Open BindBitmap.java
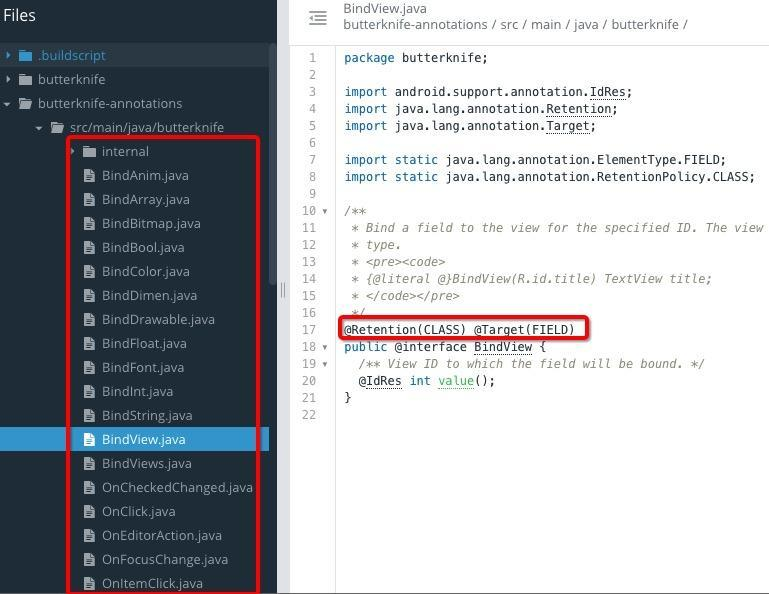 [151, 224]
